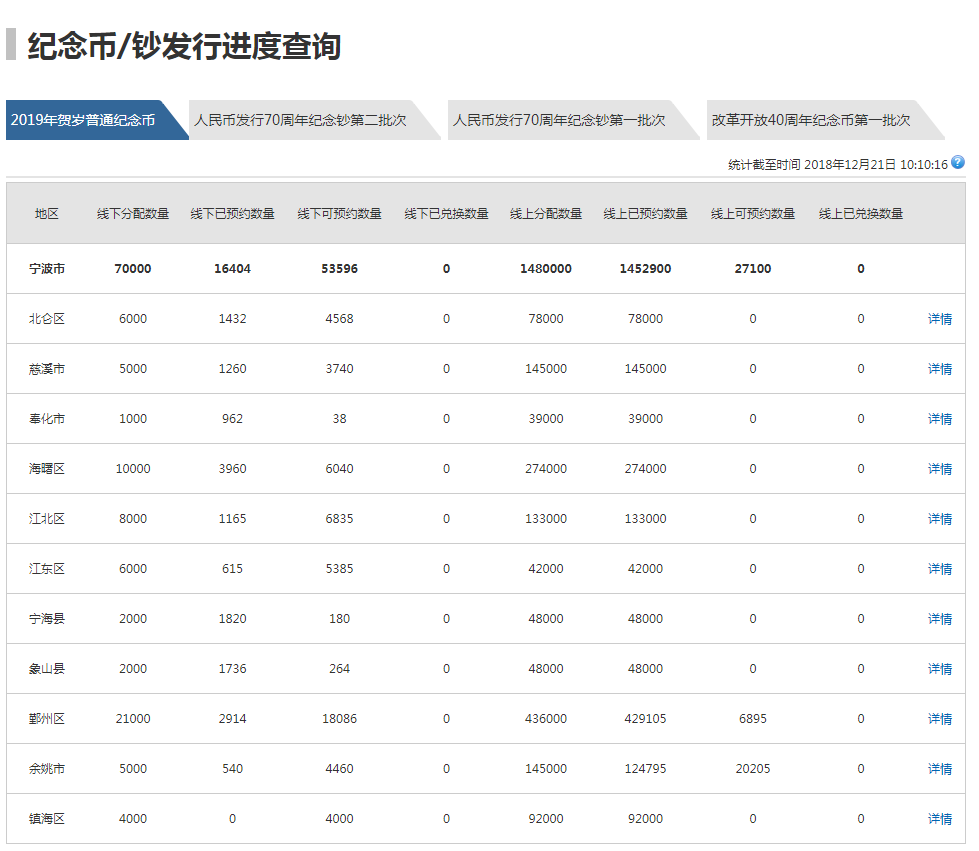Switch to 改革开放40周年纪念币第一批次 tab
This screenshot has width=979, height=851.
(810, 120)
